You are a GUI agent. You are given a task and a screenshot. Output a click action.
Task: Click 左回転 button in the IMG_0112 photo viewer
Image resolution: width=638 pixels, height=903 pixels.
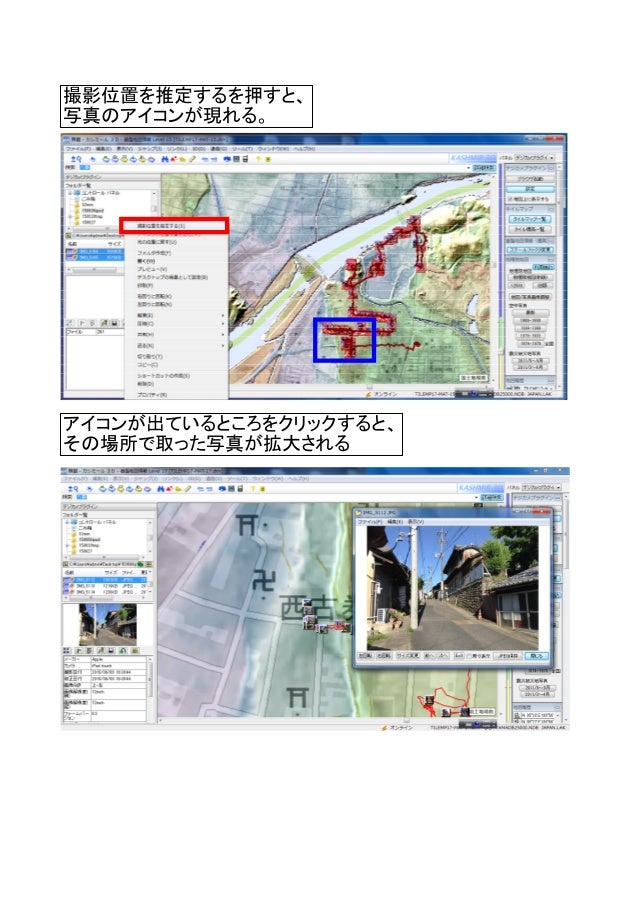click(x=365, y=655)
